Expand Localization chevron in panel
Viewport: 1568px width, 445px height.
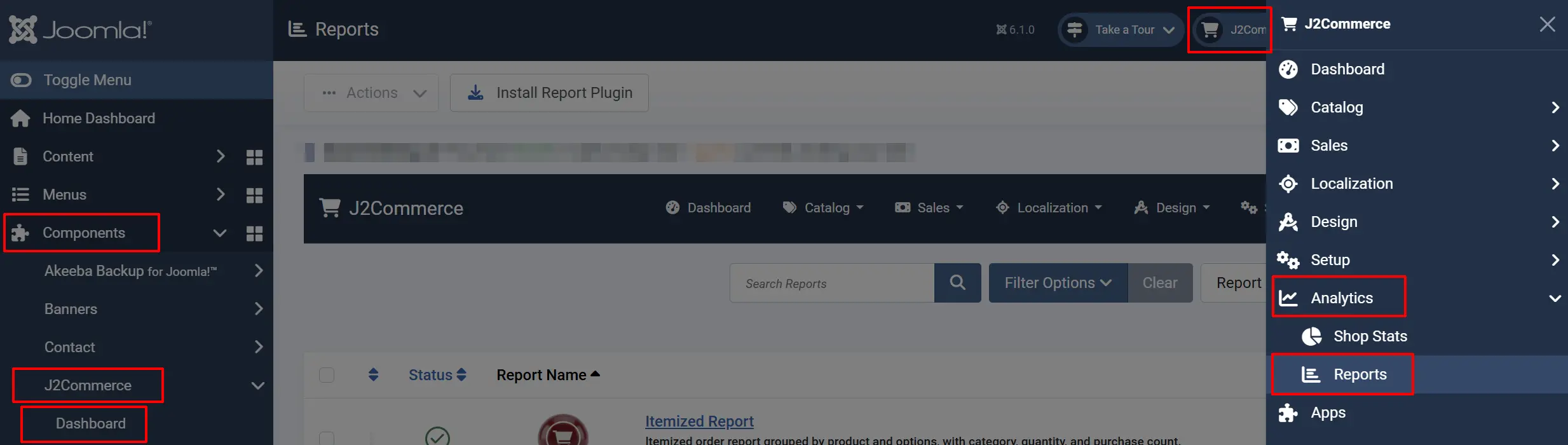coord(1555,184)
